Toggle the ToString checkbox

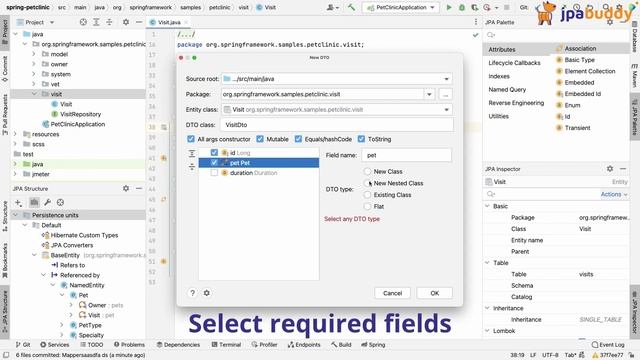pos(361,139)
